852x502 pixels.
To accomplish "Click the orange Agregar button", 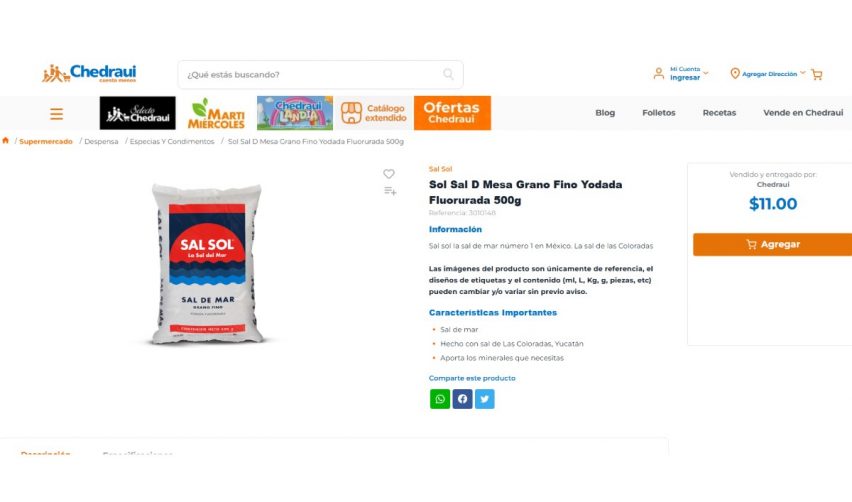I will (772, 244).
